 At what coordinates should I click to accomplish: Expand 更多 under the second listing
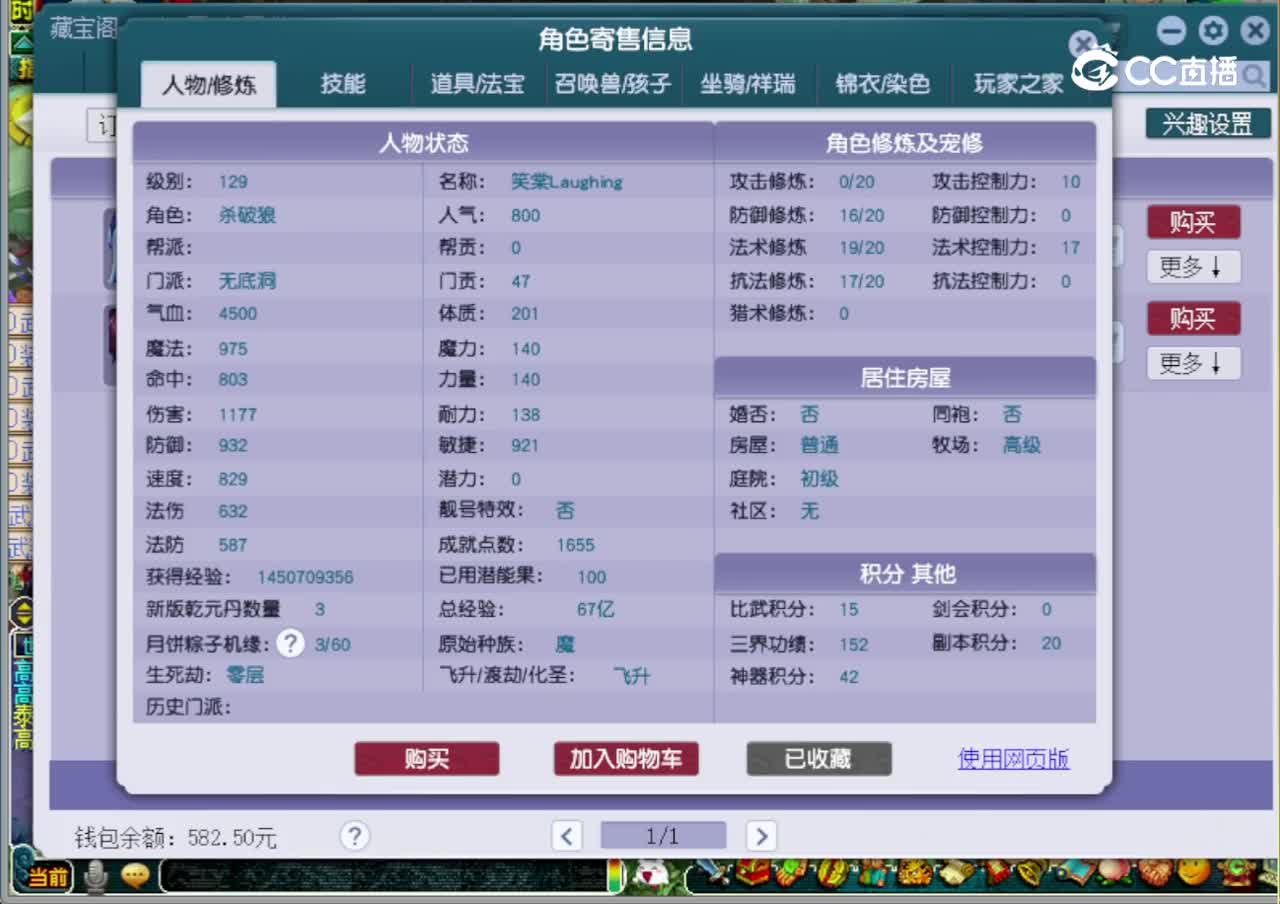1193,364
